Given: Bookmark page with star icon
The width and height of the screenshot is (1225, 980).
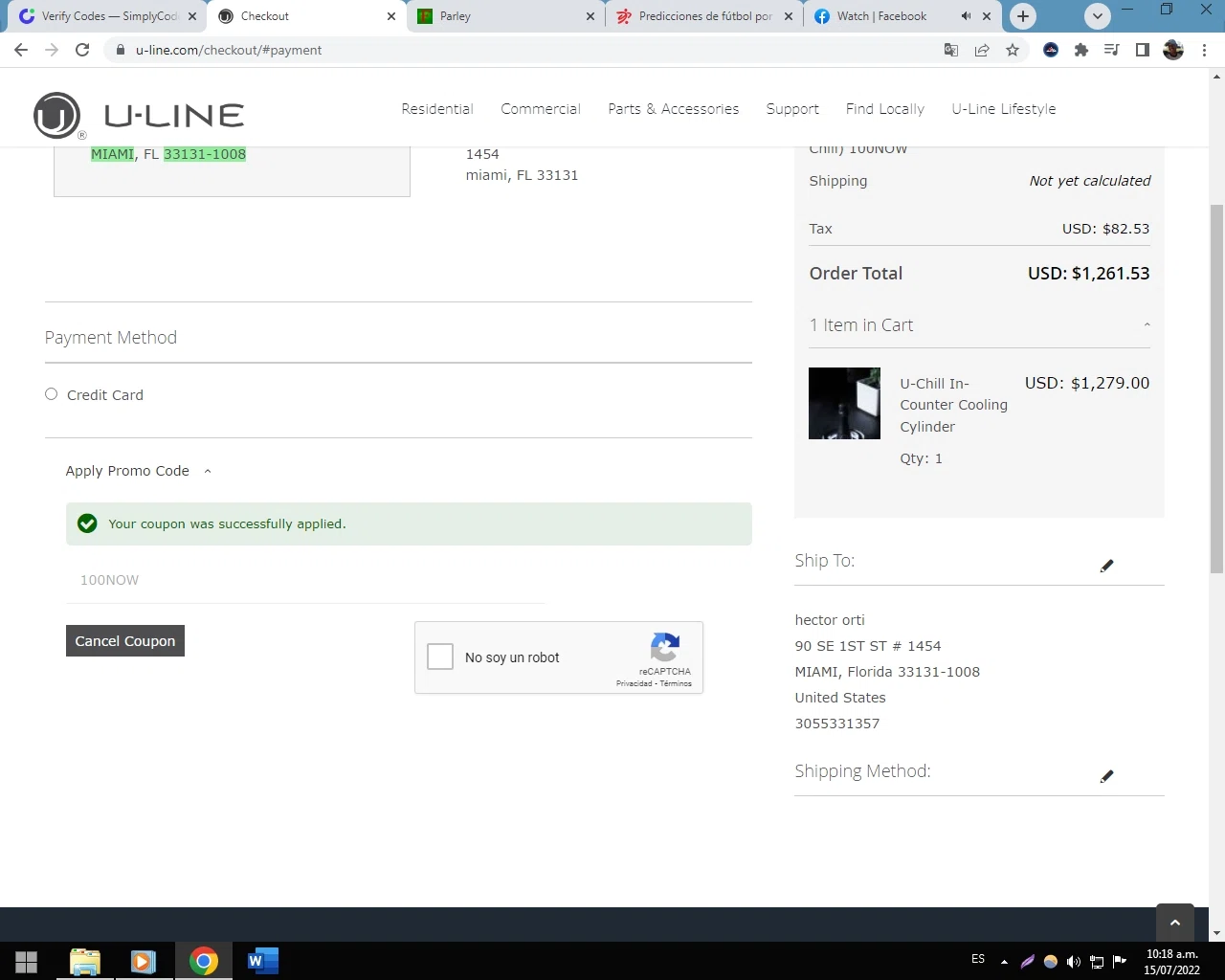Looking at the screenshot, I should pos(1013,50).
